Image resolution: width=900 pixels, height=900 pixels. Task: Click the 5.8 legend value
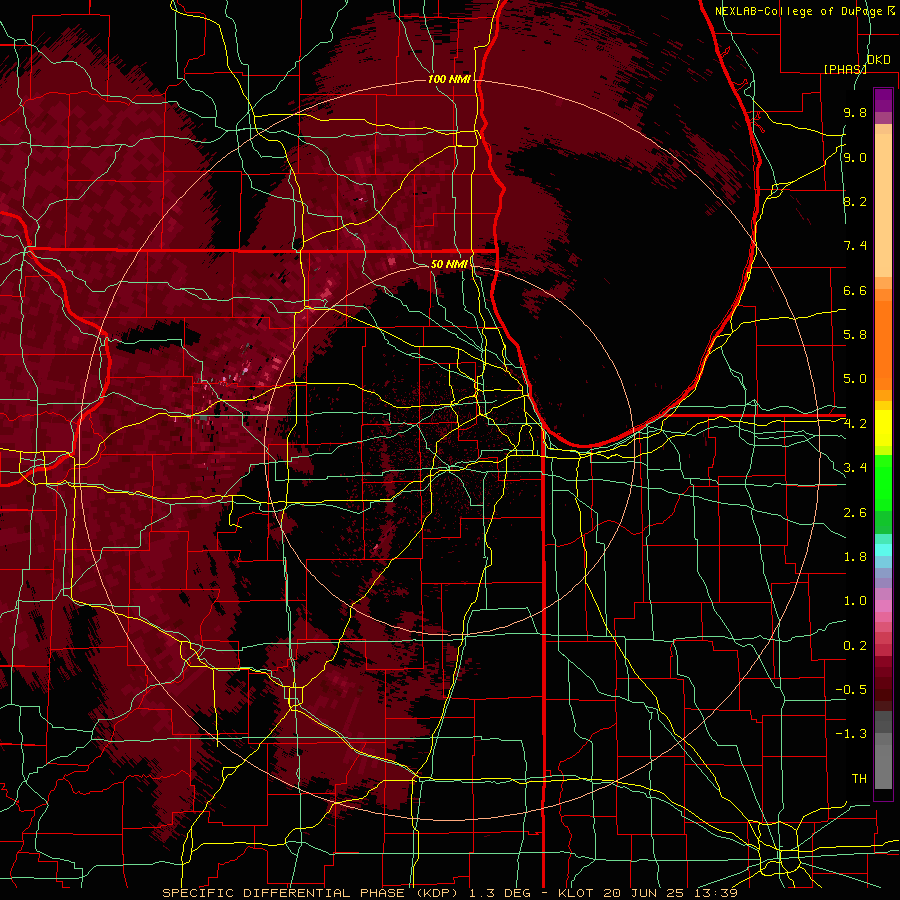click(x=855, y=335)
